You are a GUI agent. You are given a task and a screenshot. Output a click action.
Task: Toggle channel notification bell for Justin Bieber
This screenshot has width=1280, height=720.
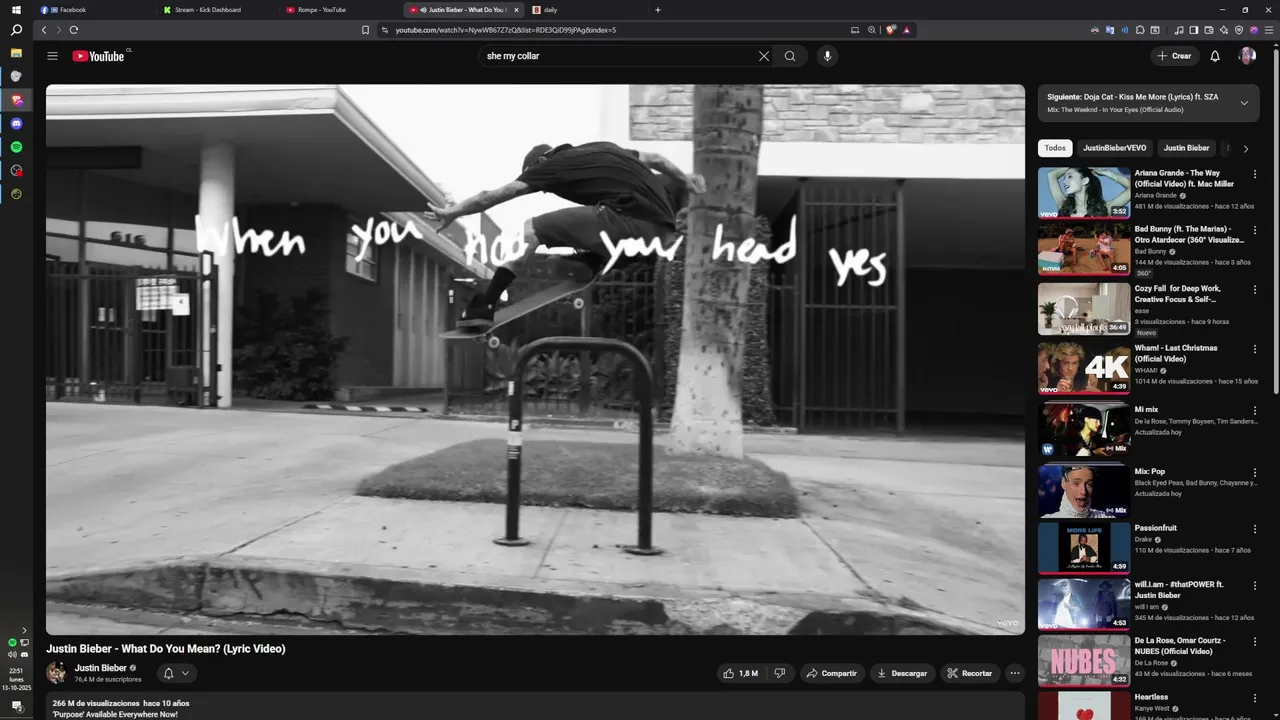click(176, 673)
